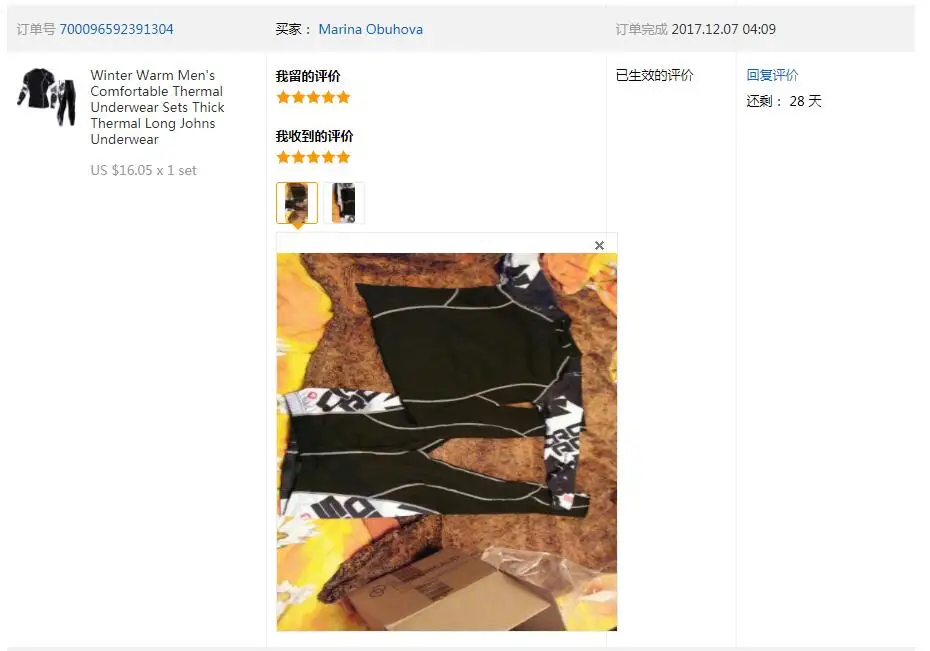Click third star under 我留的评价

(313, 97)
